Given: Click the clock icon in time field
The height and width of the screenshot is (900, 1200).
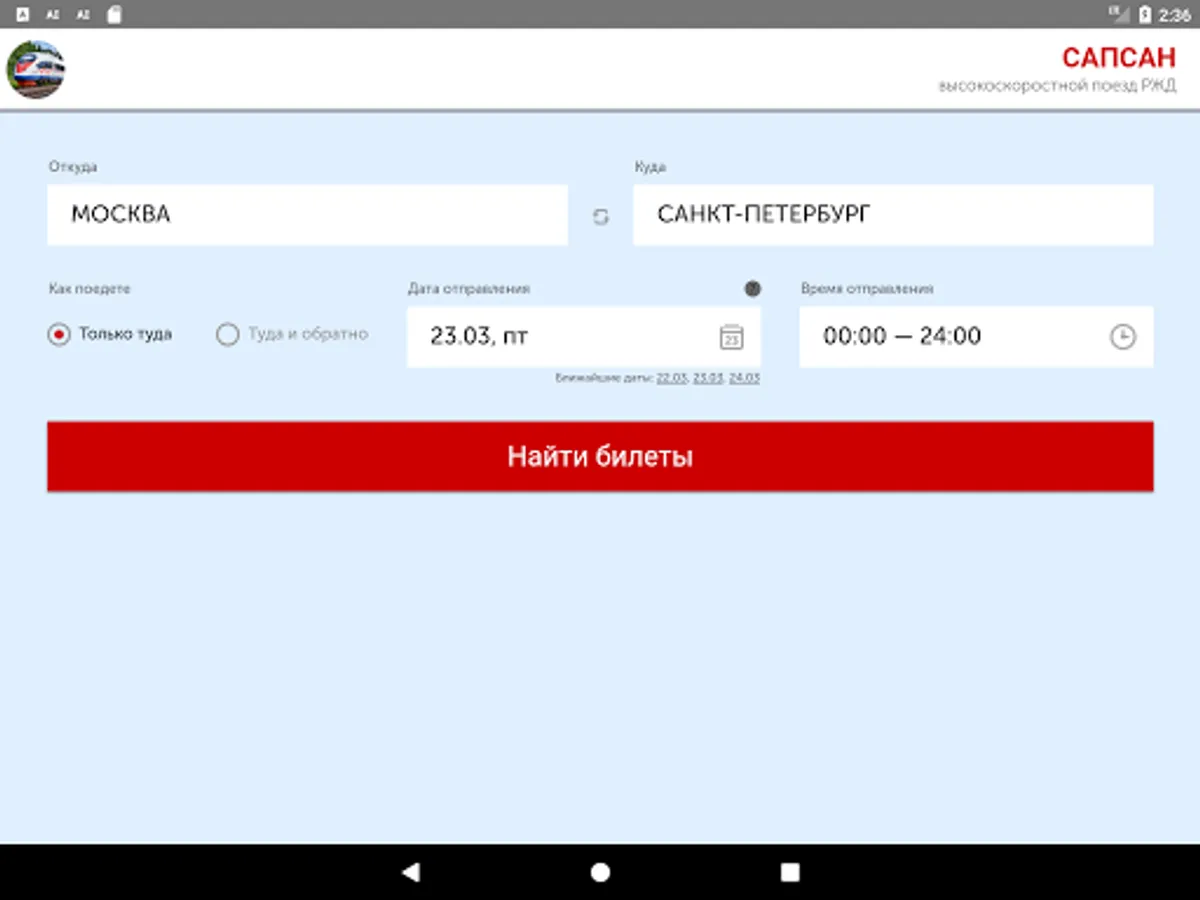Looking at the screenshot, I should click(1123, 337).
